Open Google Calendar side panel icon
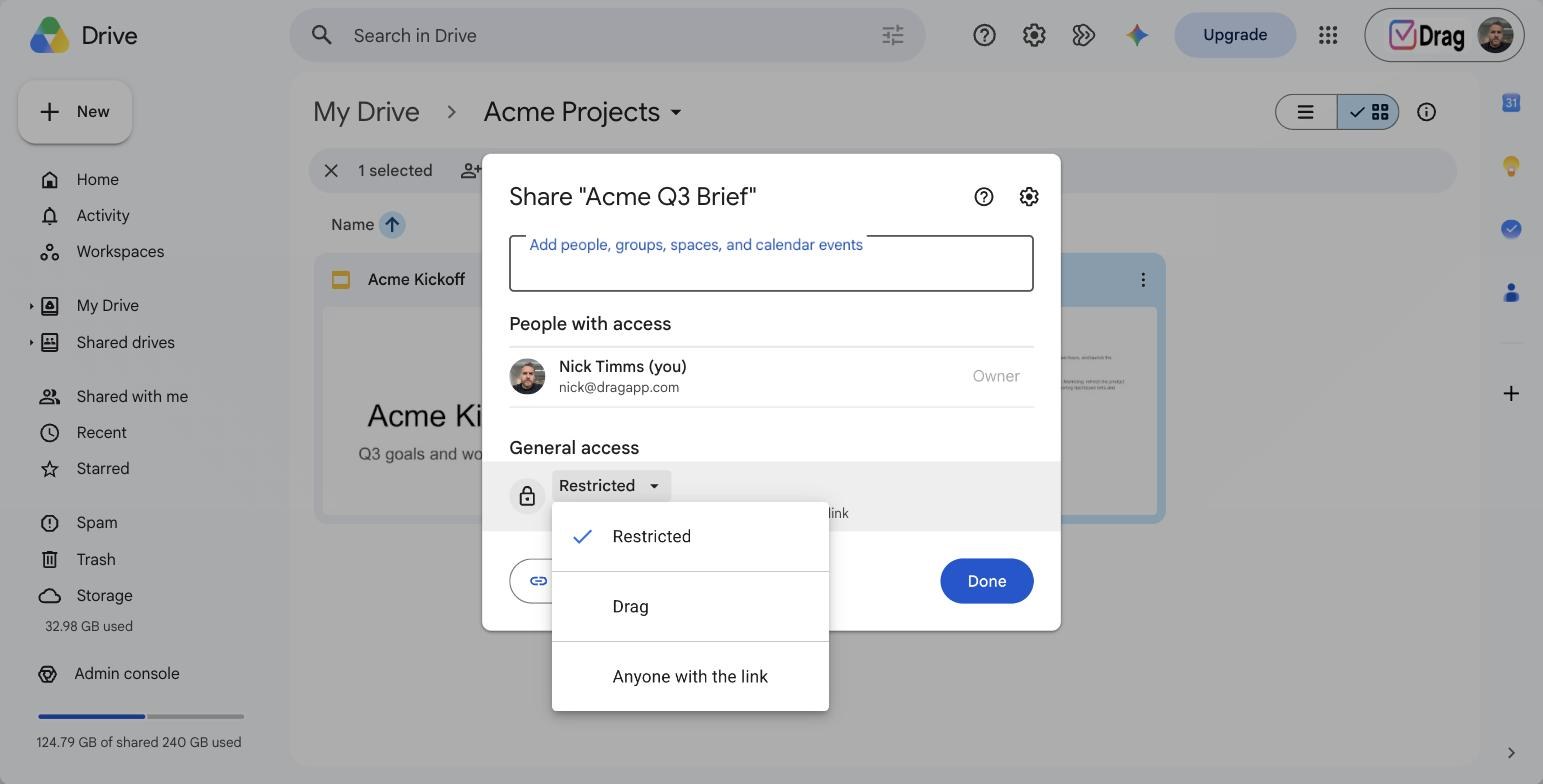Image resolution: width=1543 pixels, height=784 pixels. (x=1511, y=103)
